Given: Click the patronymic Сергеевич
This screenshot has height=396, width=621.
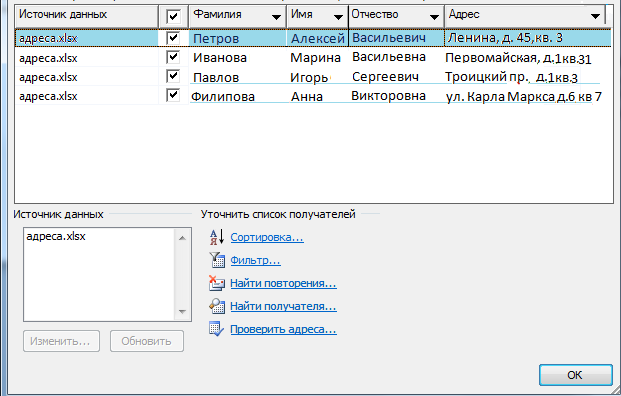Looking at the screenshot, I should (x=385, y=76).
